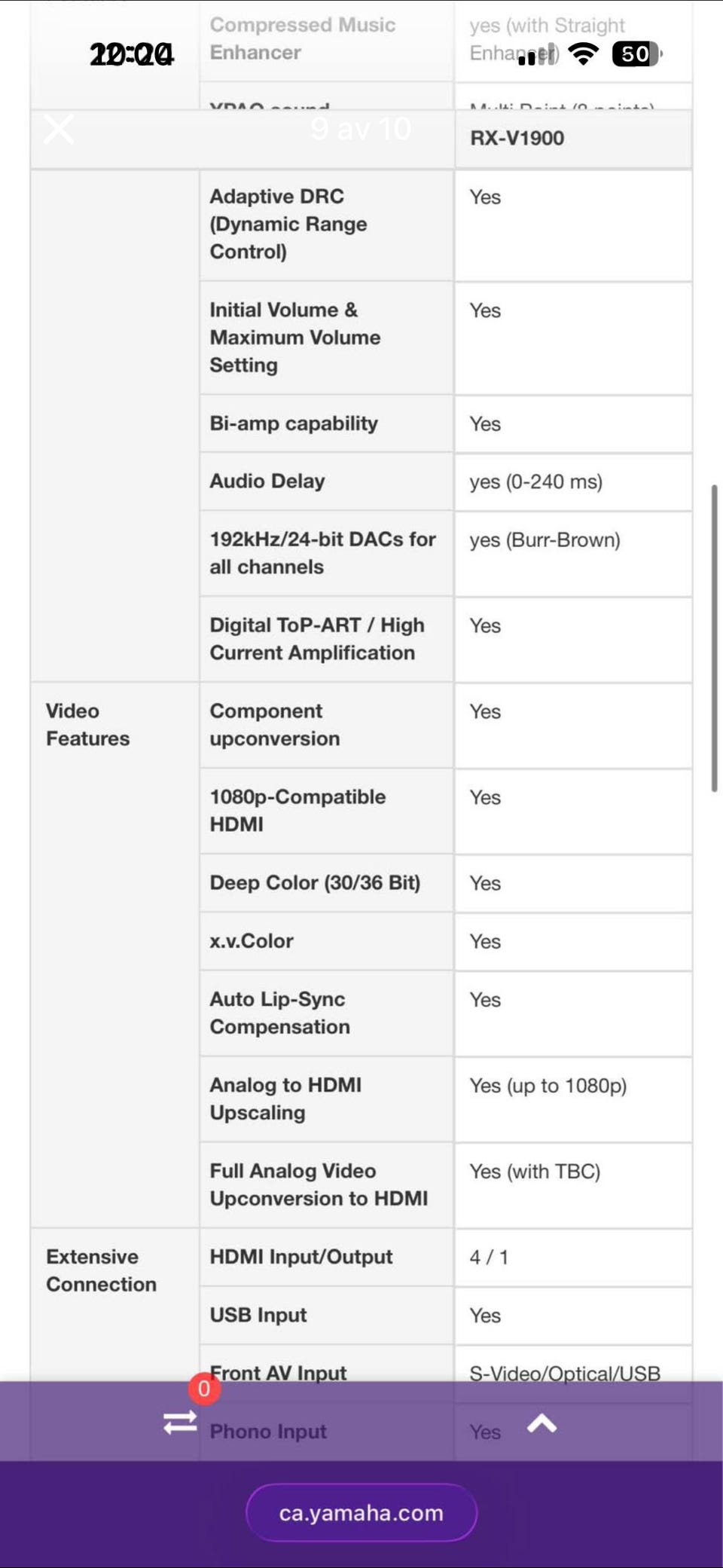Tap the scroll-to-top chevron arrow
Image resolution: width=723 pixels, height=1568 pixels.
pos(541,1423)
